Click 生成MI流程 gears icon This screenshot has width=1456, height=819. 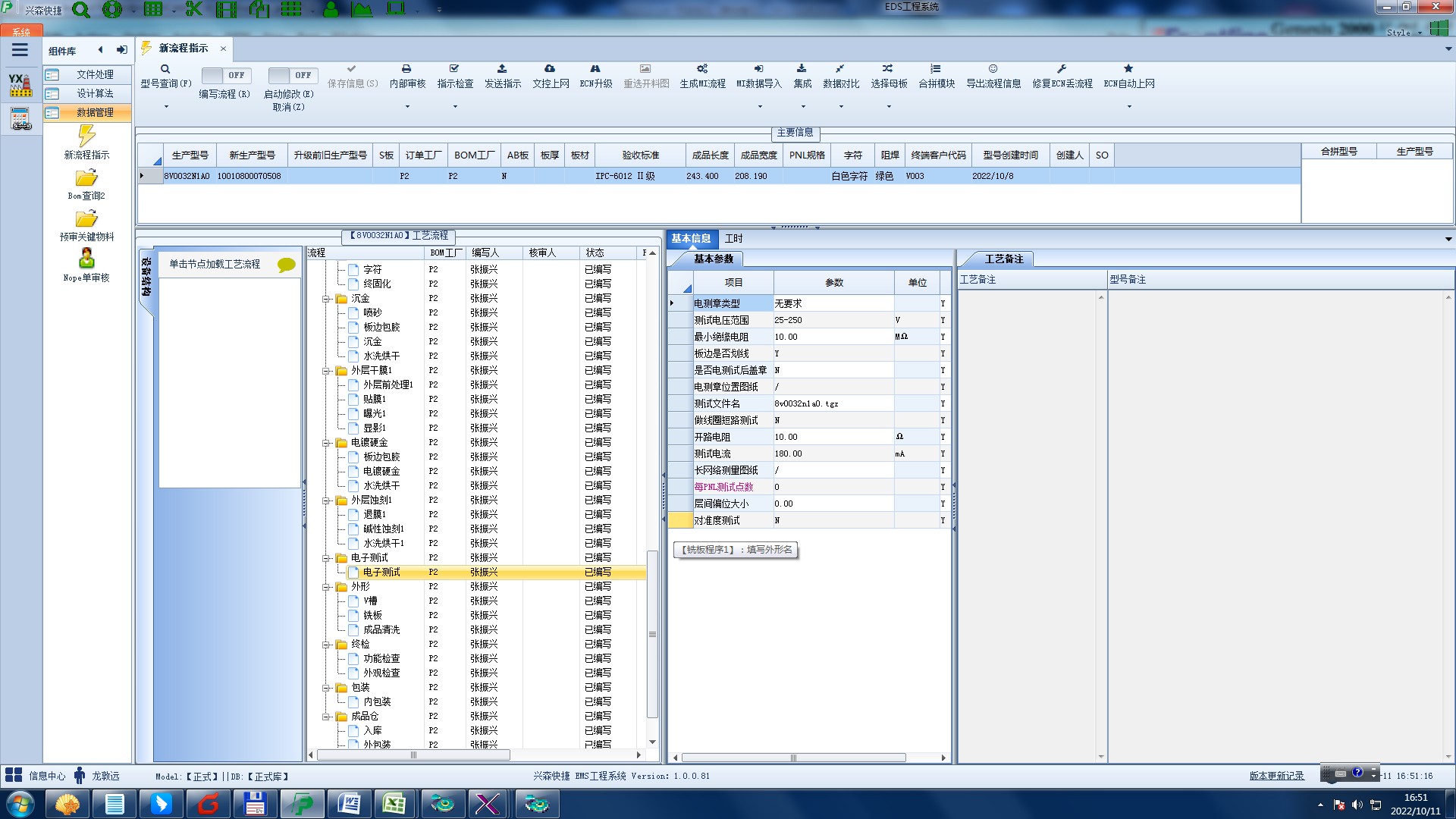point(702,69)
